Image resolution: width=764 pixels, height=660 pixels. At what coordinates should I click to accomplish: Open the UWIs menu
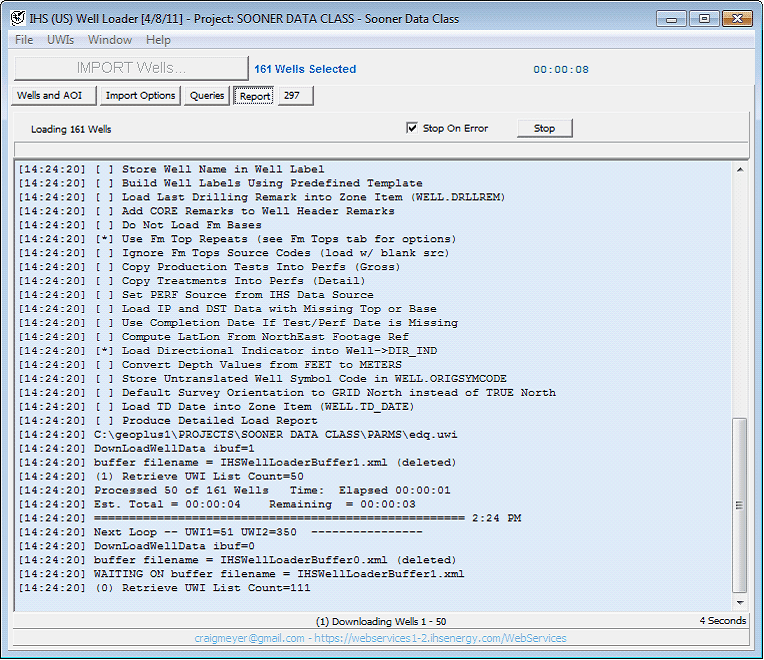tap(60, 40)
